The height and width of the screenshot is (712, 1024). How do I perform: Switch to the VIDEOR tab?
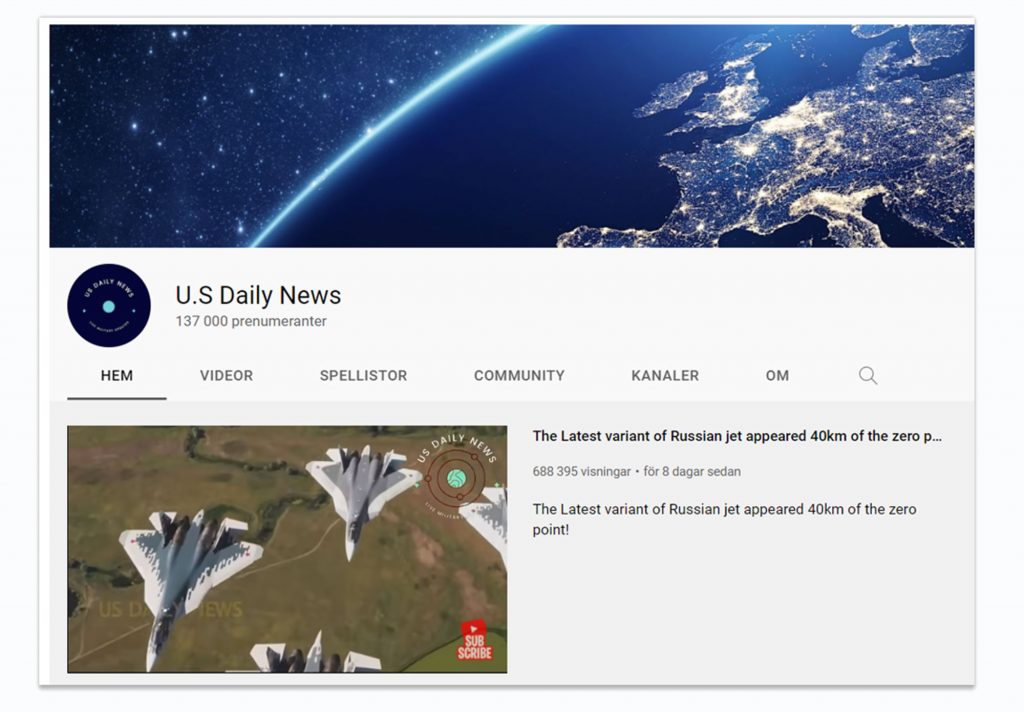coord(226,376)
